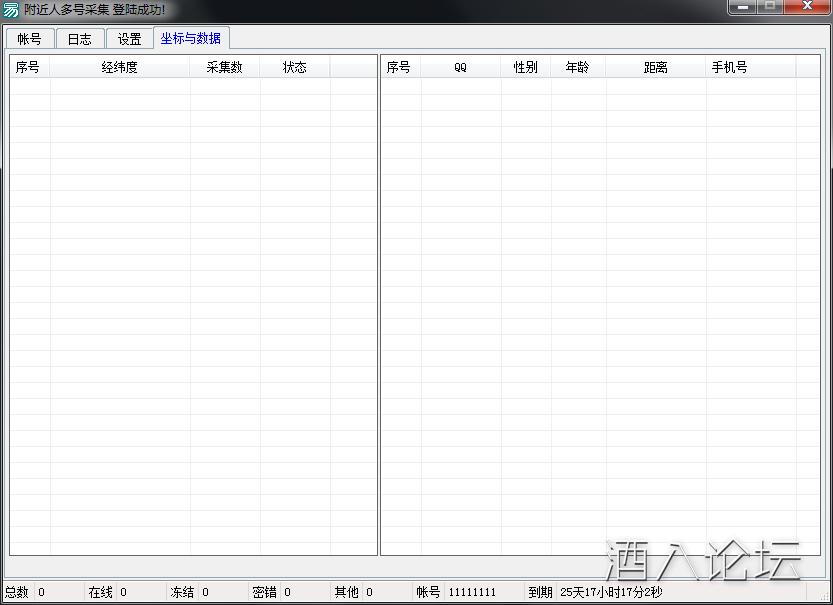833x605 pixels.
Task: Click the 采集数 column header
Action: coord(224,68)
